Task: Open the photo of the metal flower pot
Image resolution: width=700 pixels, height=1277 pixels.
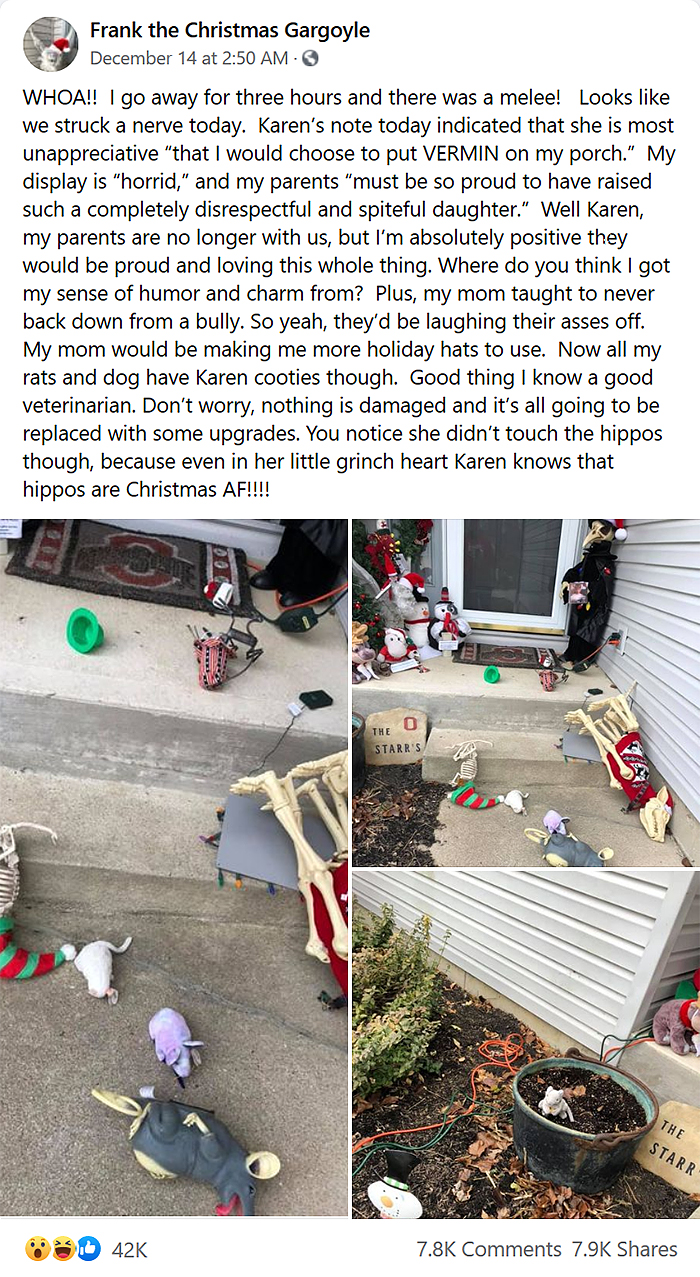Action: 526,1044
